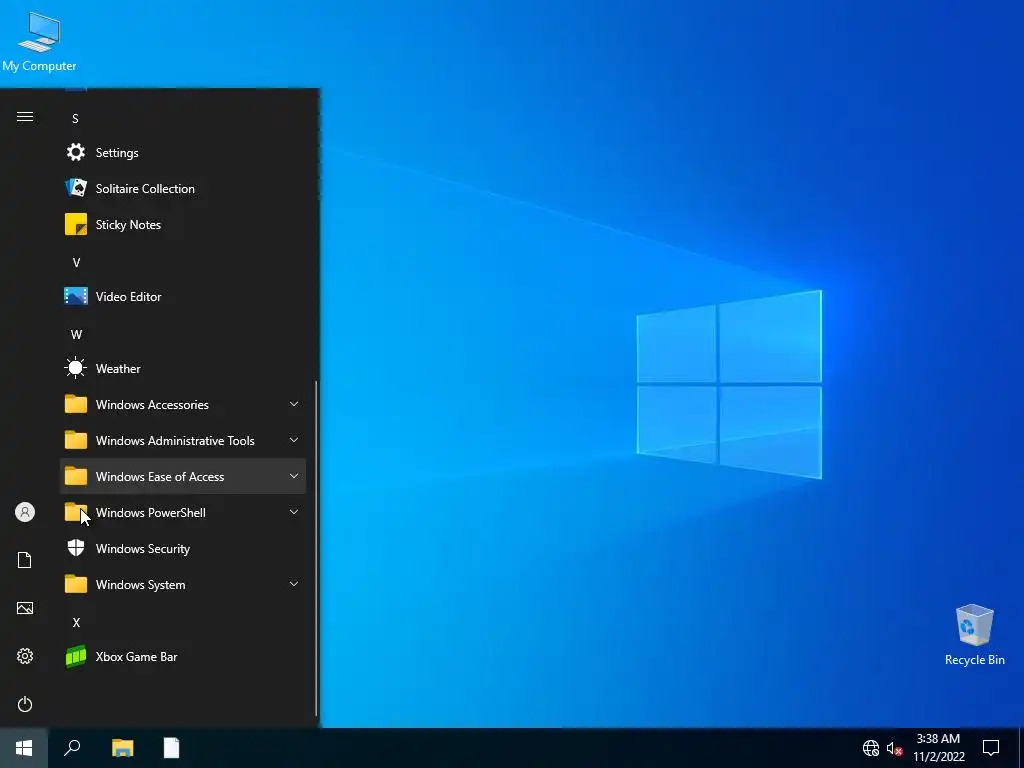Select the My Computer desktop icon
The image size is (1024, 768).
[39, 42]
